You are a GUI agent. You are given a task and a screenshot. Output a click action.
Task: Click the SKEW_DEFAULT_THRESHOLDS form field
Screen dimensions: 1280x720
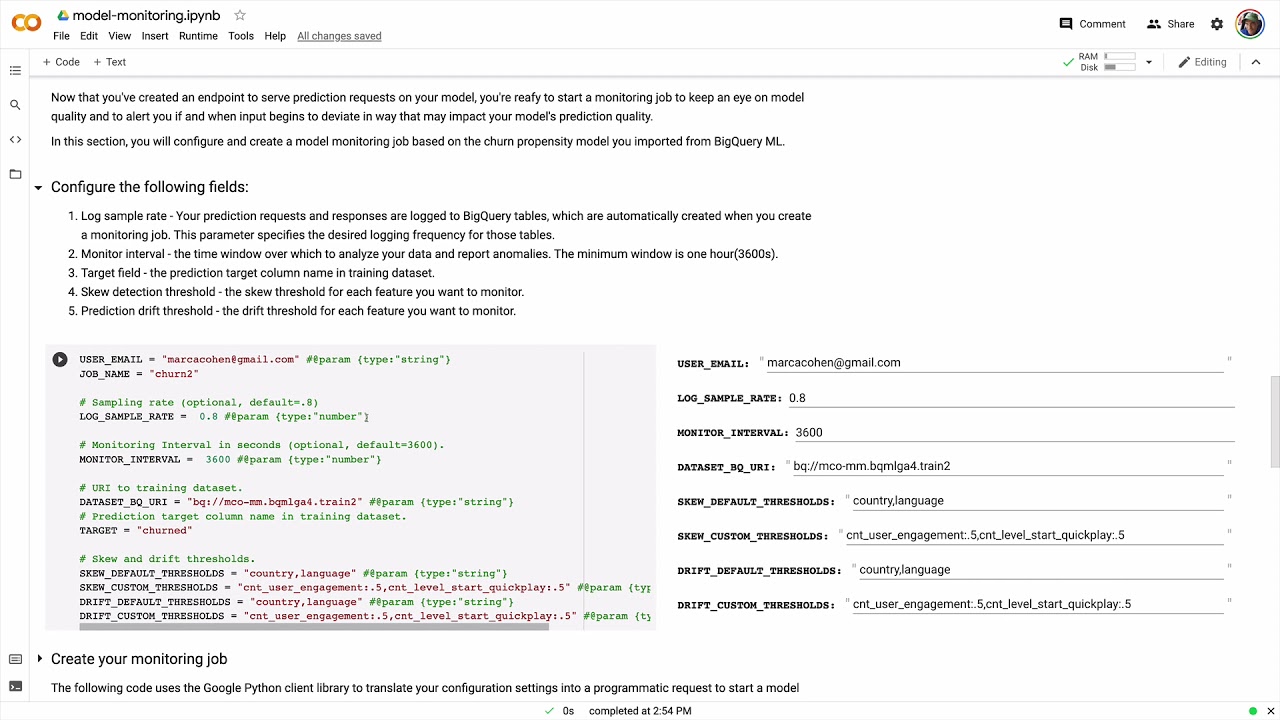pos(1038,501)
